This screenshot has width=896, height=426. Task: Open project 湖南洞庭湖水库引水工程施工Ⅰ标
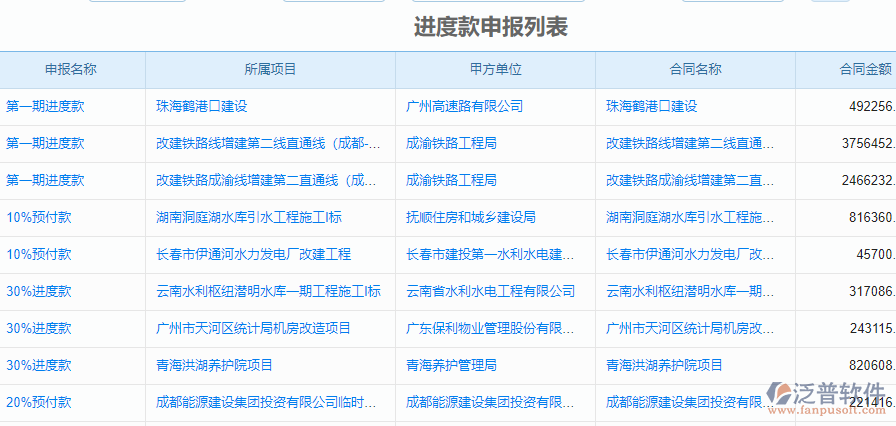tap(249, 218)
